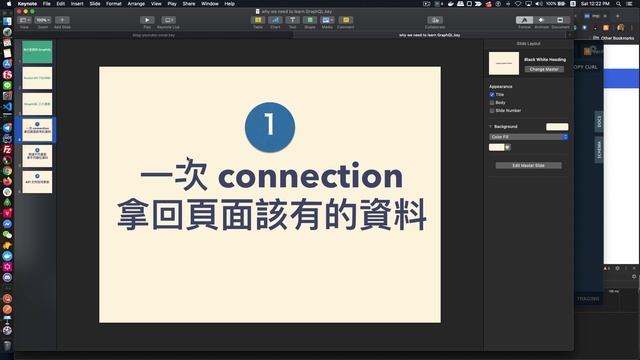
Task: Open the Arrange menu
Action: (136, 4)
